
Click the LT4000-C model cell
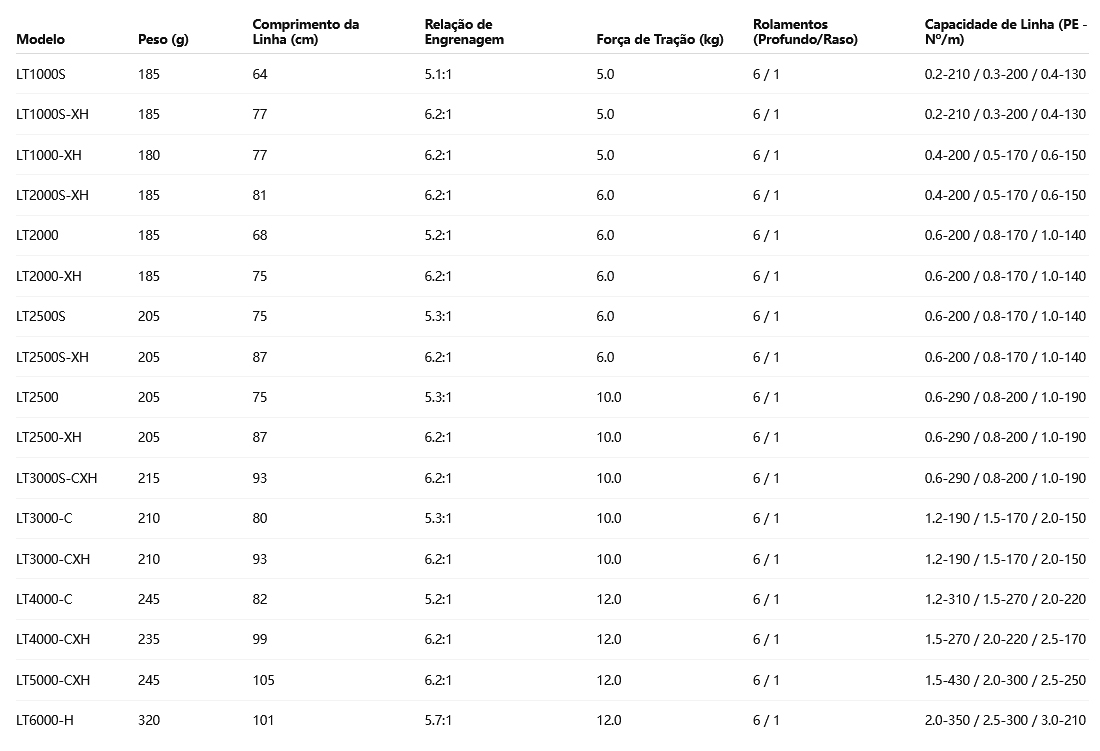tap(45, 599)
